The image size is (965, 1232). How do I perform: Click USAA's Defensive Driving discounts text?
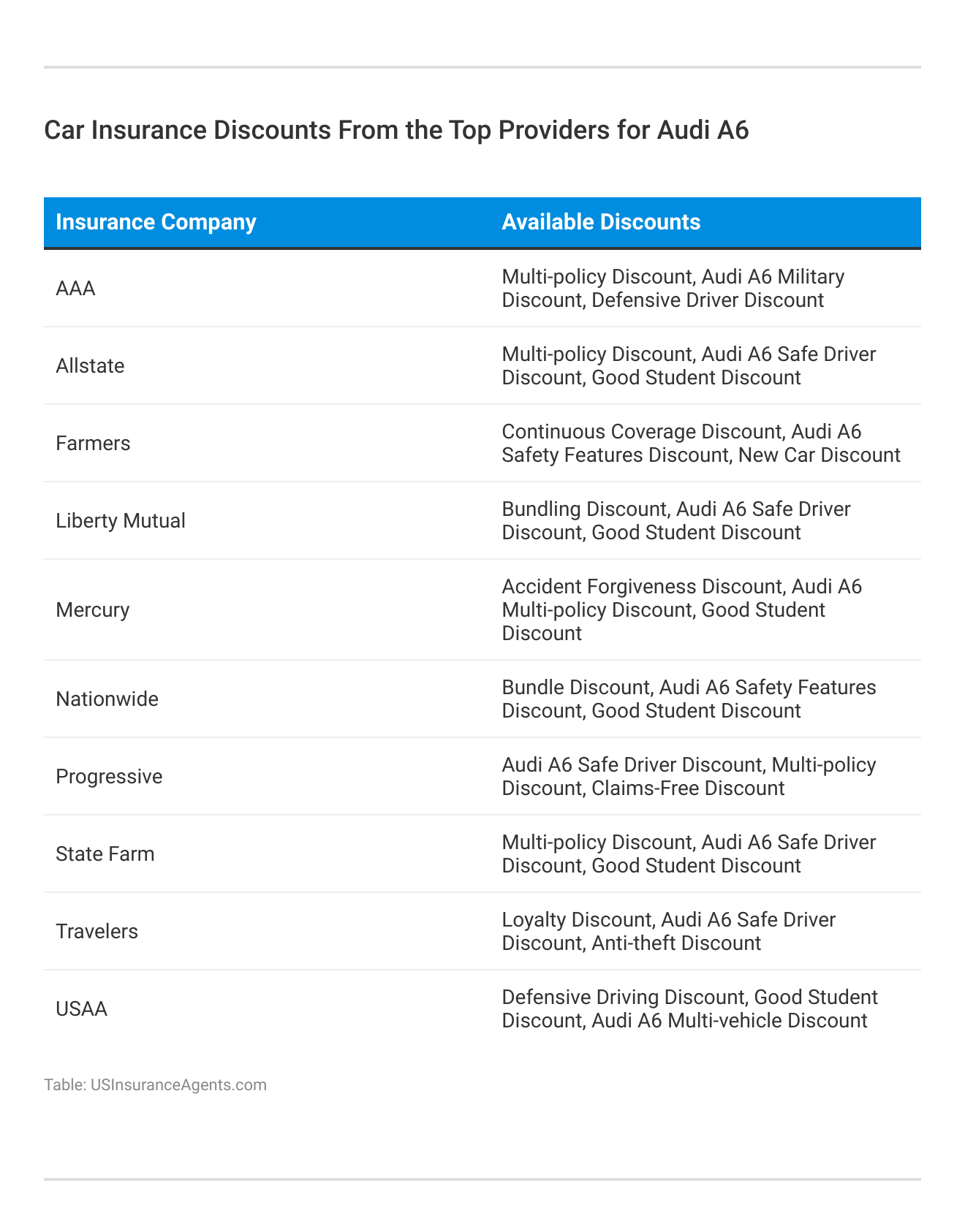click(689, 1009)
